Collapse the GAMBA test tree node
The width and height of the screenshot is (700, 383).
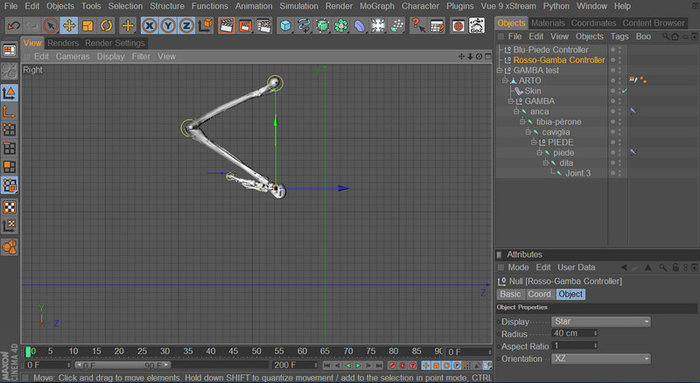pyautogui.click(x=499, y=70)
